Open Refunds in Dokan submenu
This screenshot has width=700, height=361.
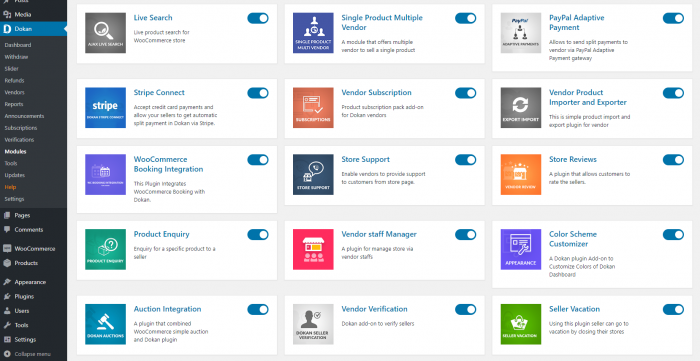tap(14, 81)
